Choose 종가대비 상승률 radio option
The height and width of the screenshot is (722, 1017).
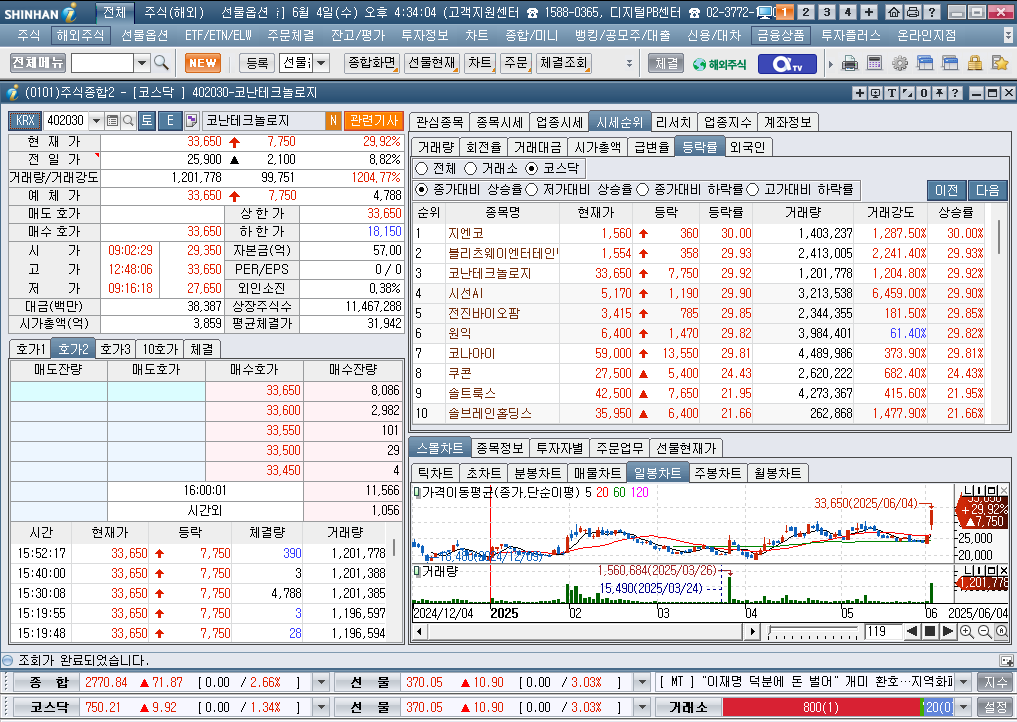pyautogui.click(x=422, y=189)
